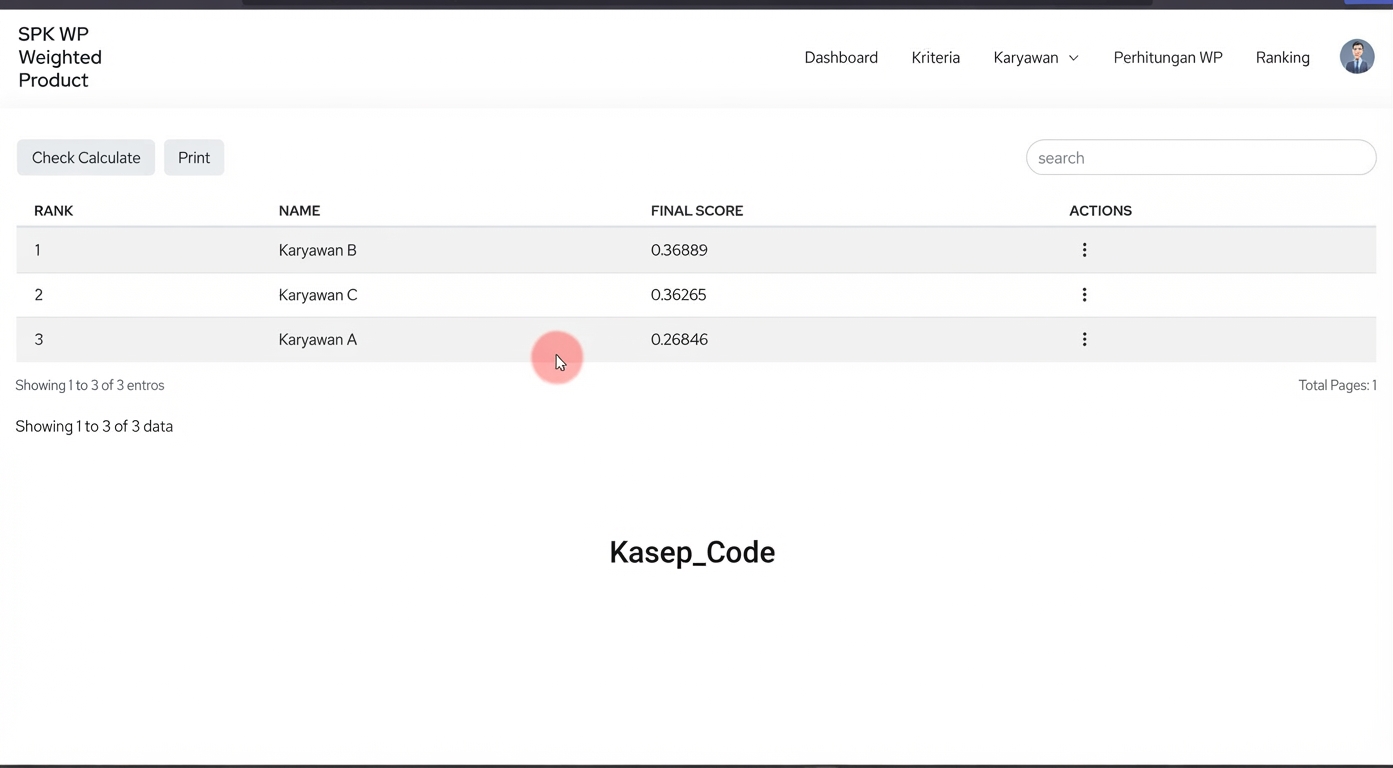
Task: Click the final score 0.36889
Action: coord(679,250)
